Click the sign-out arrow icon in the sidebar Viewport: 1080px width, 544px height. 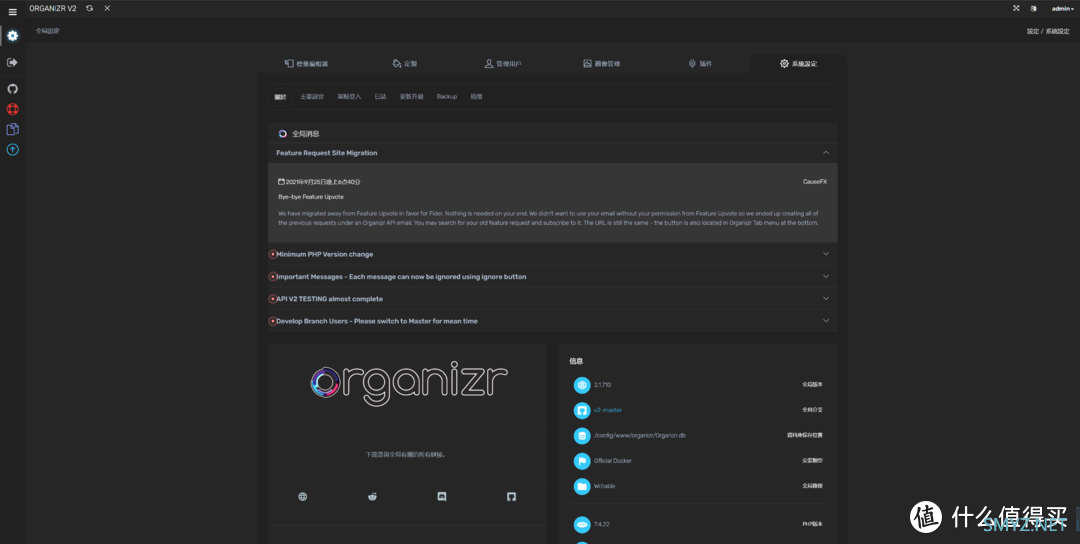click(12, 63)
